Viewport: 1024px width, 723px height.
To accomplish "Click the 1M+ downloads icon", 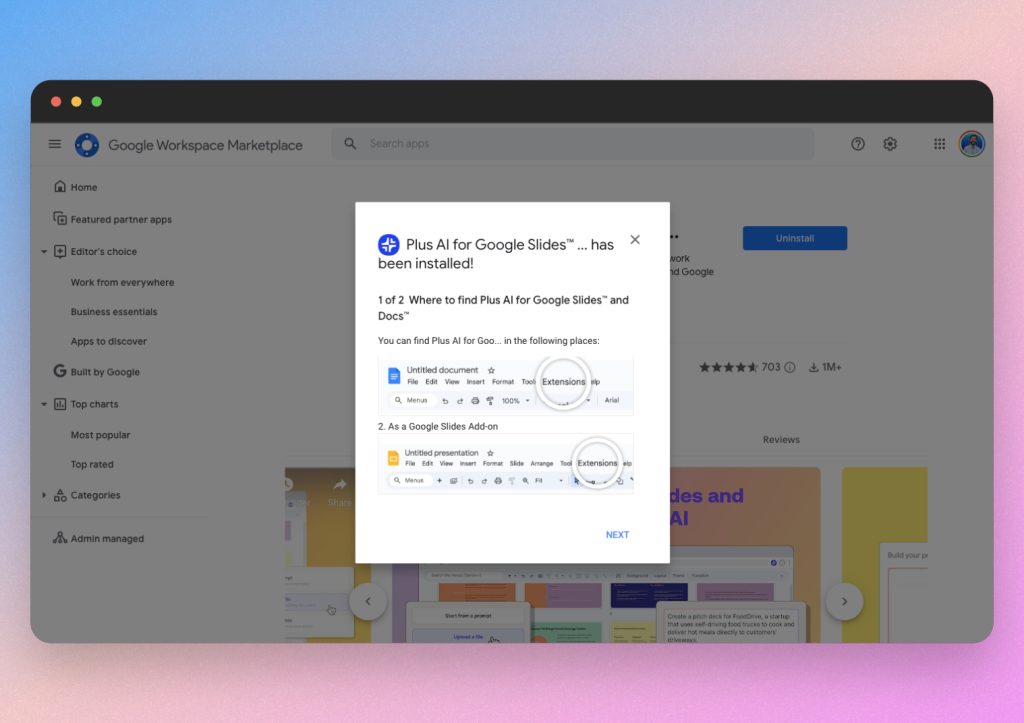I will 814,367.
